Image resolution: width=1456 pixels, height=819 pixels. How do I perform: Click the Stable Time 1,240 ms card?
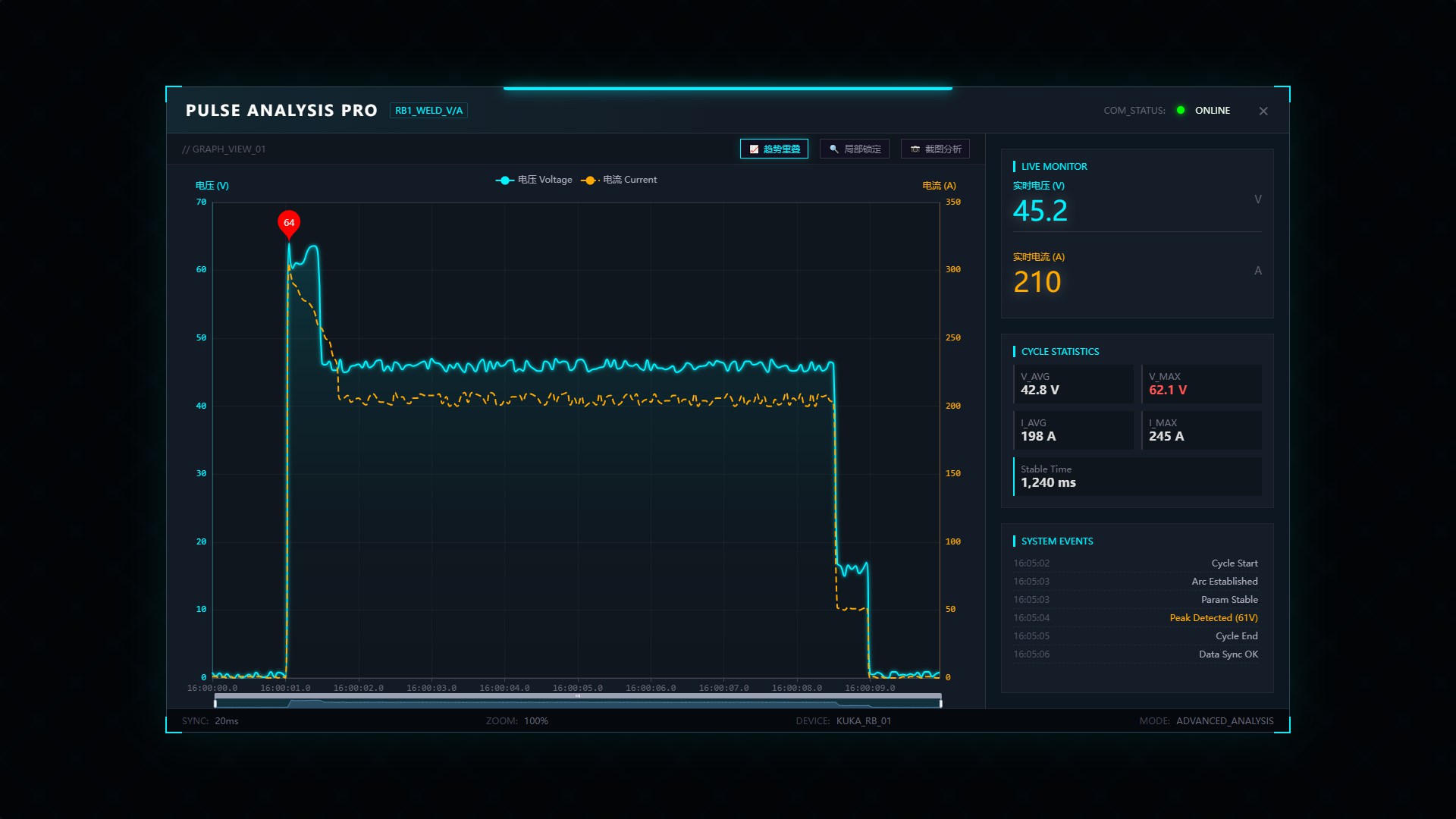[x=1137, y=476]
